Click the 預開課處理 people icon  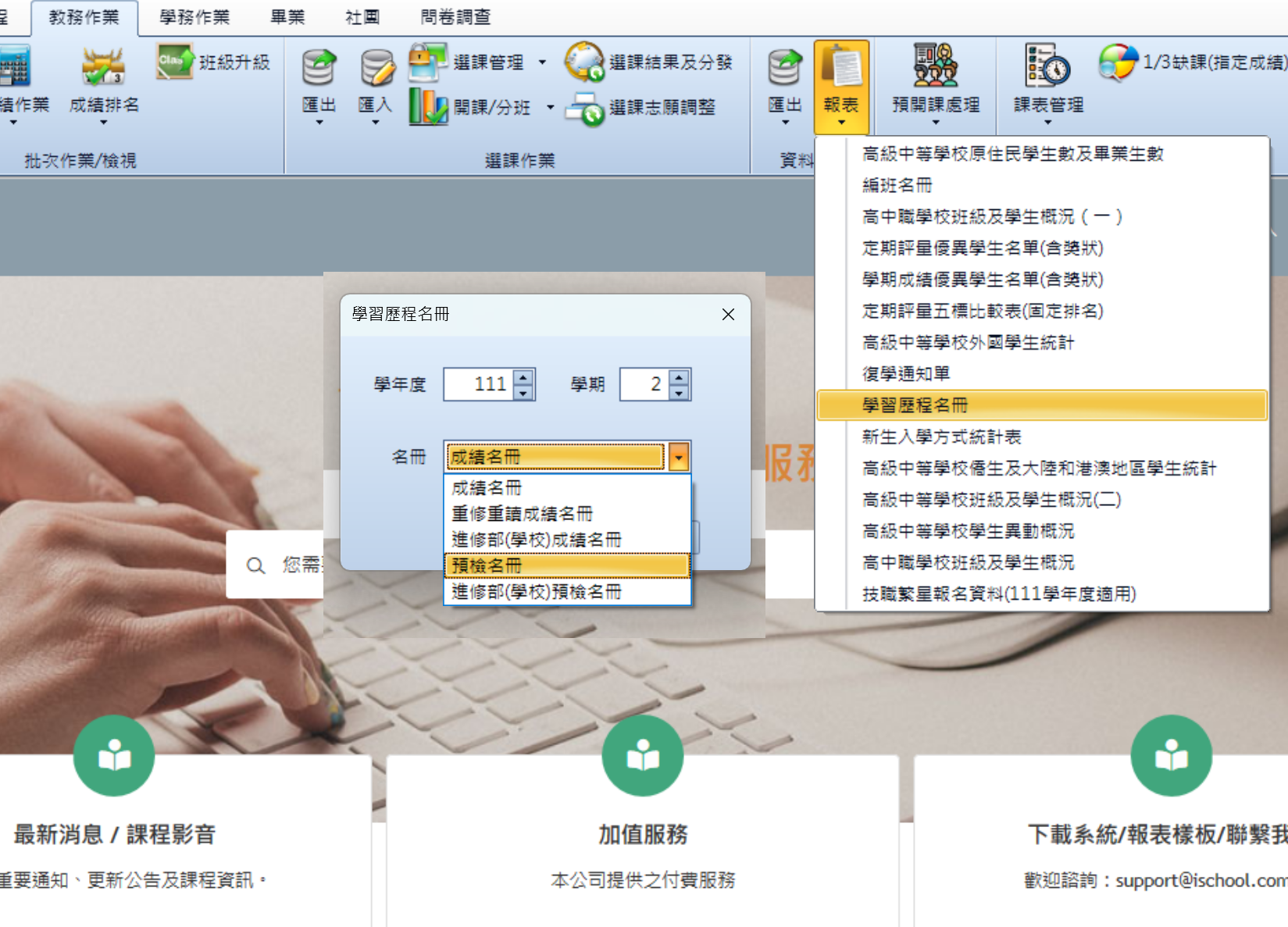tap(935, 65)
